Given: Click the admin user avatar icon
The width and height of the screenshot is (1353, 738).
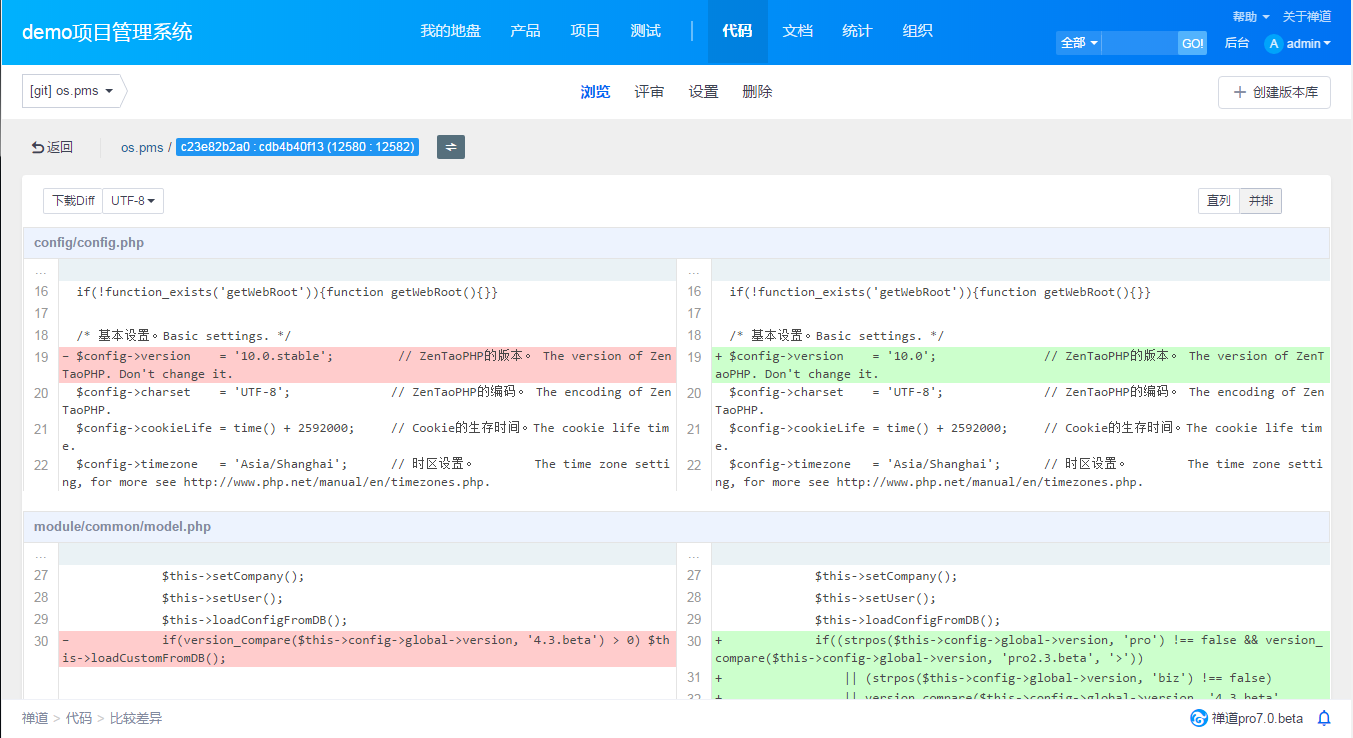Looking at the screenshot, I should (x=1273, y=43).
